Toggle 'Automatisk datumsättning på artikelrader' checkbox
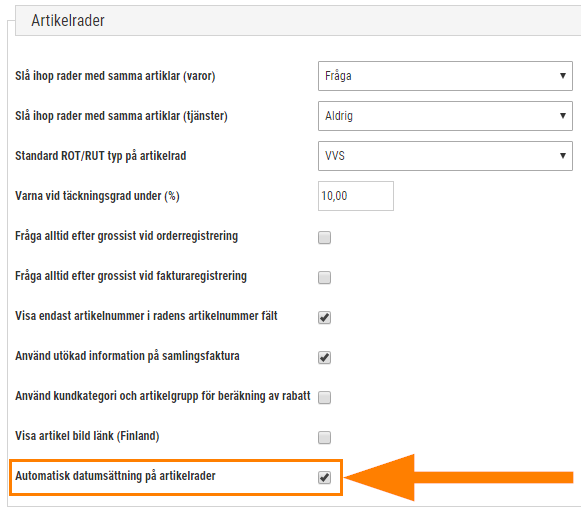This screenshot has width=581, height=514. tap(324, 477)
